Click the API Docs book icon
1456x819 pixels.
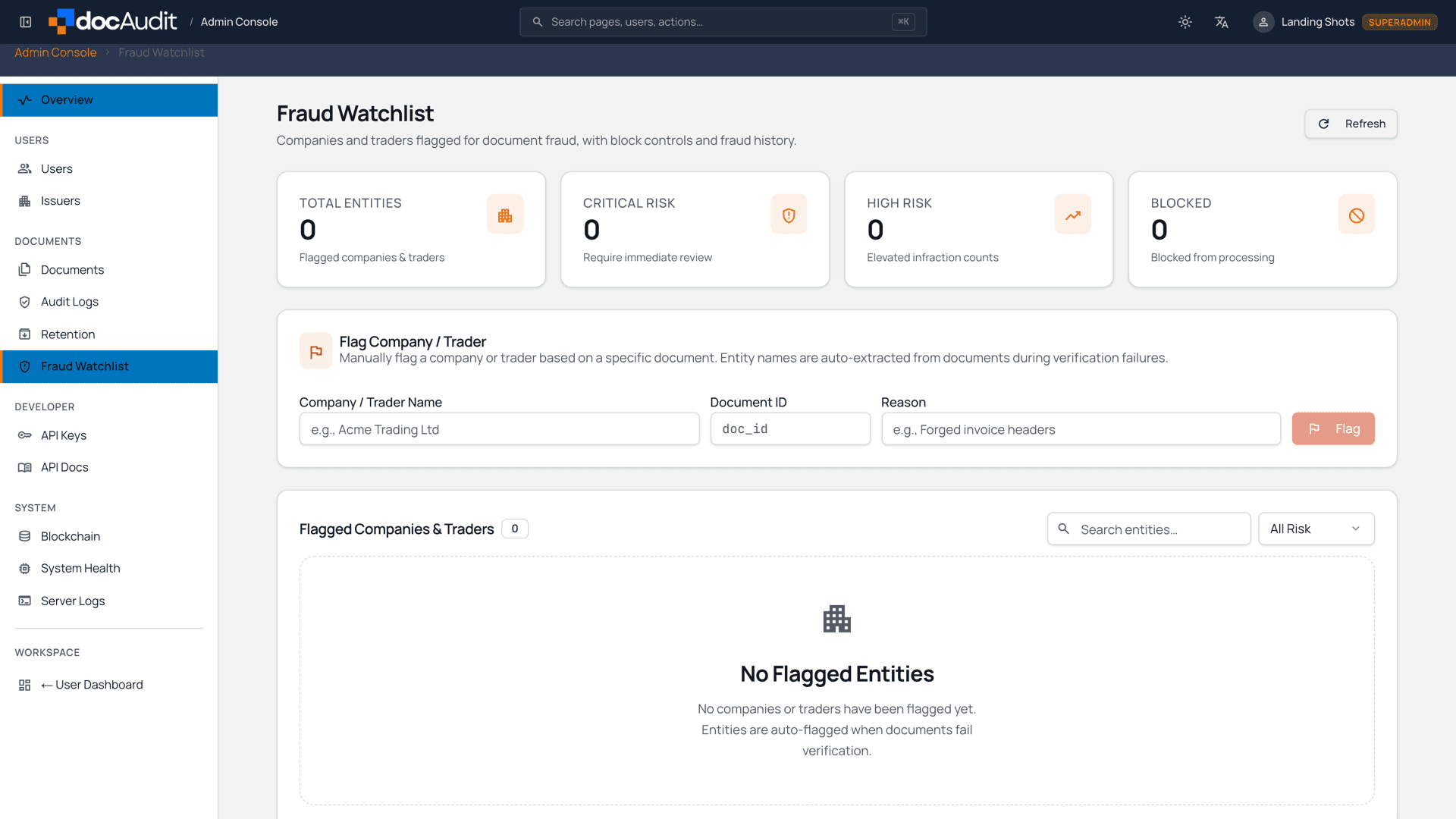tap(25, 467)
